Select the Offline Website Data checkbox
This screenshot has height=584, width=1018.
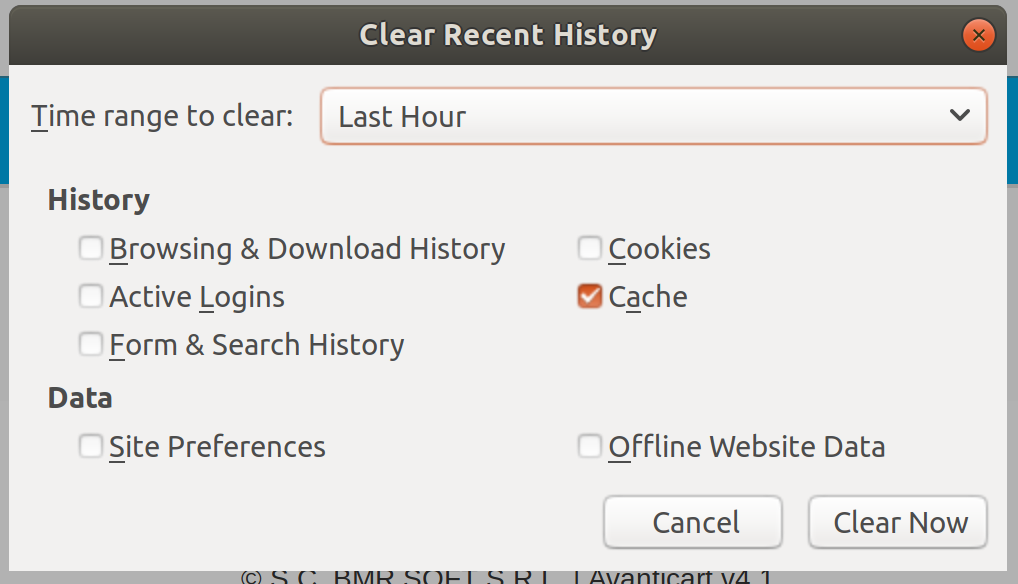[590, 446]
